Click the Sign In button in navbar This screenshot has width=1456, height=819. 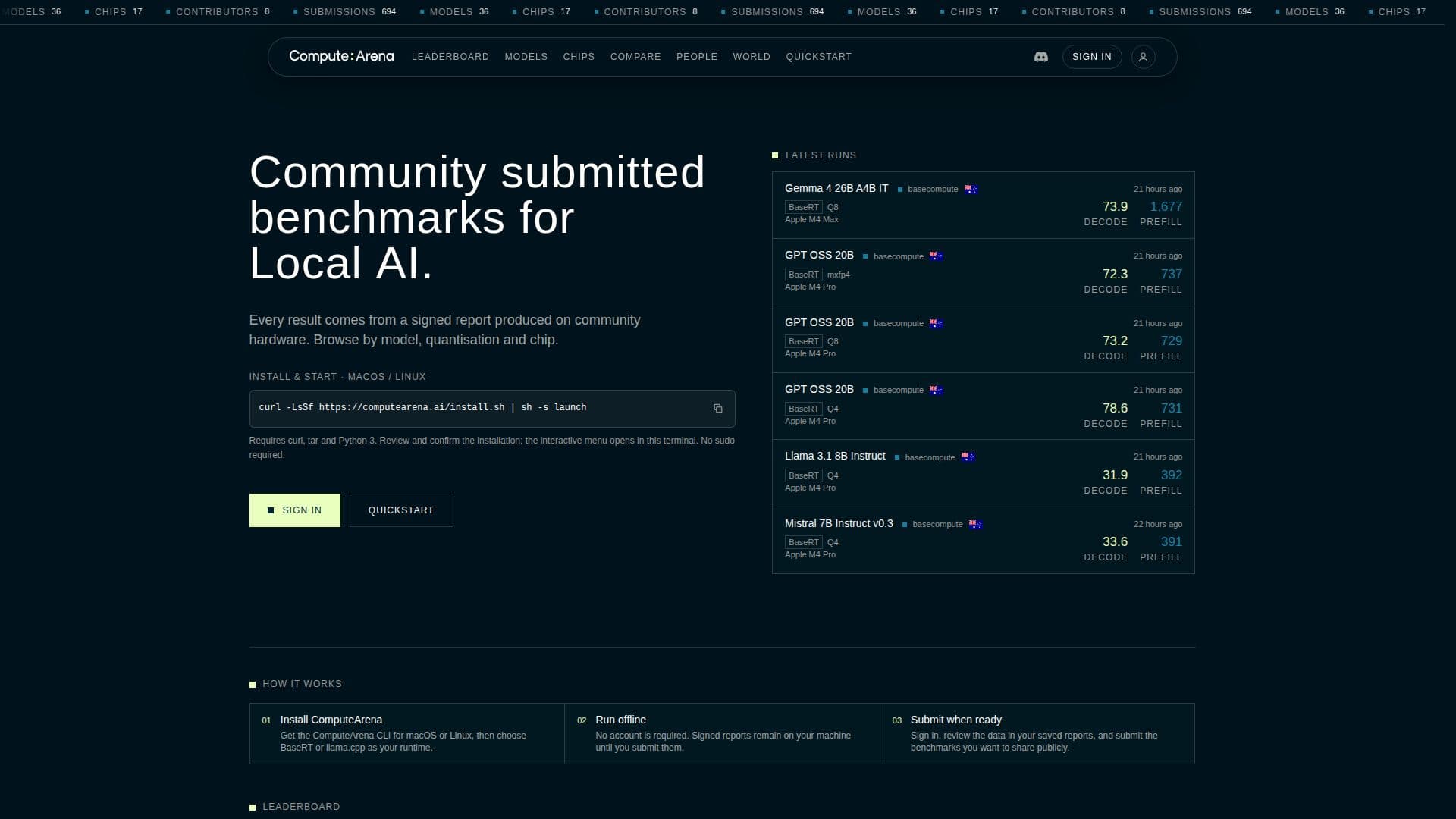[x=1091, y=57]
